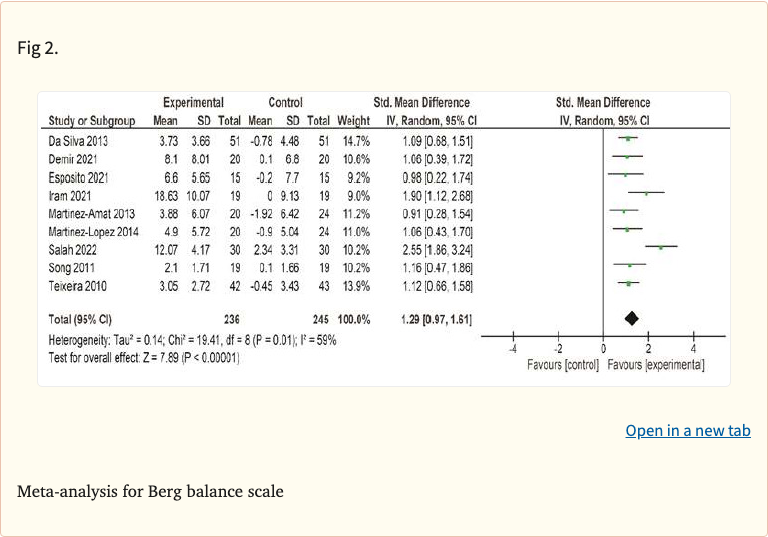
Task: Click the "Favours [control]" axis label
Action: (563, 365)
